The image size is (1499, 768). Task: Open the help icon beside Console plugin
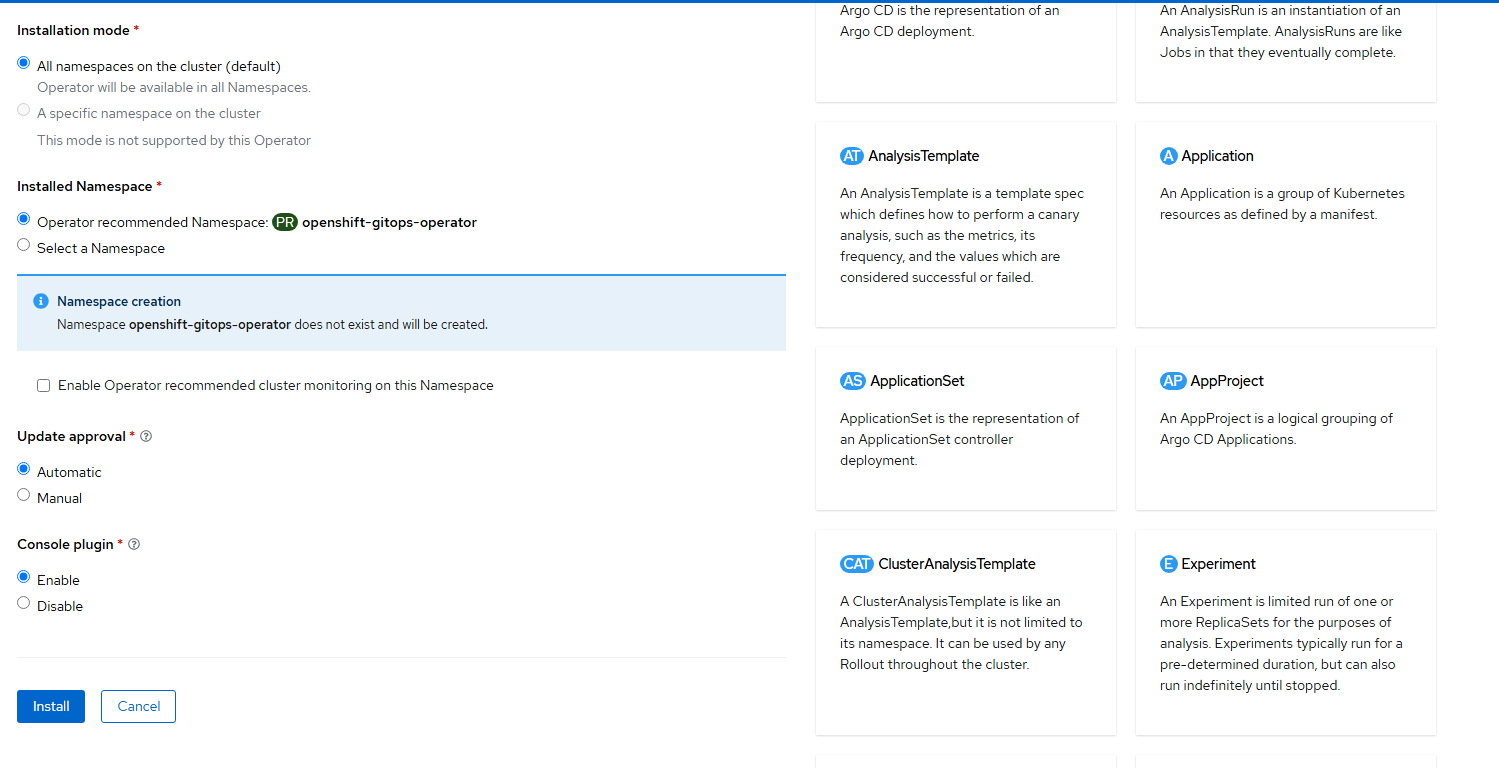point(134,544)
